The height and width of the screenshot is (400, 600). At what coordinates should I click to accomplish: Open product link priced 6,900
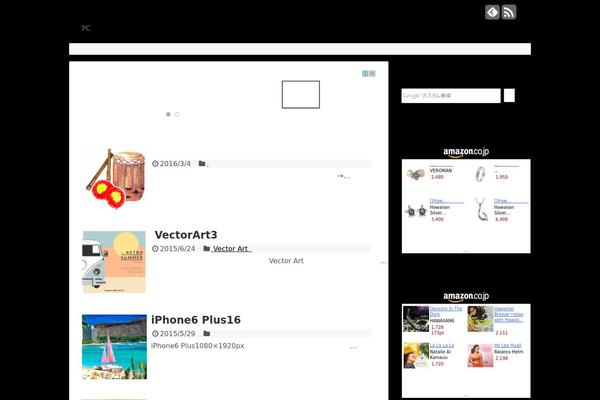tap(510, 201)
